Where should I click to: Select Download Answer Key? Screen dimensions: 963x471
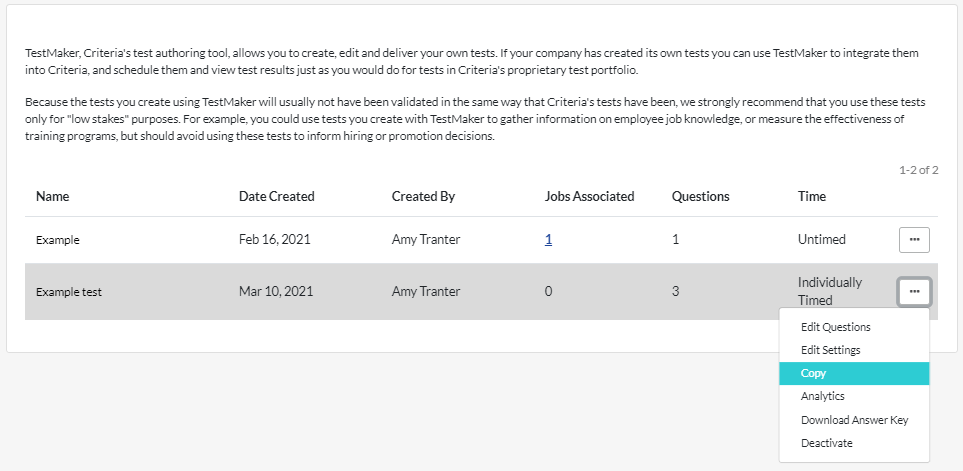tap(854, 420)
